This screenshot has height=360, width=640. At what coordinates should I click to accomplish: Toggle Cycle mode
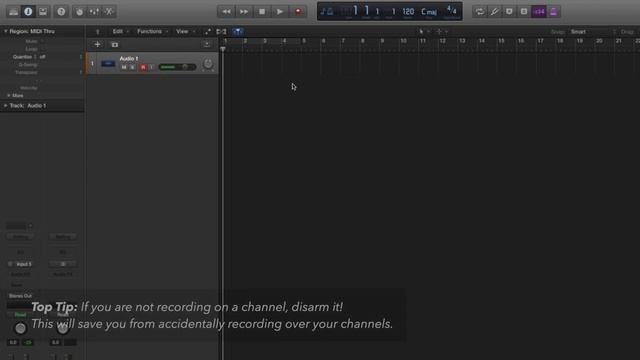click(x=480, y=11)
